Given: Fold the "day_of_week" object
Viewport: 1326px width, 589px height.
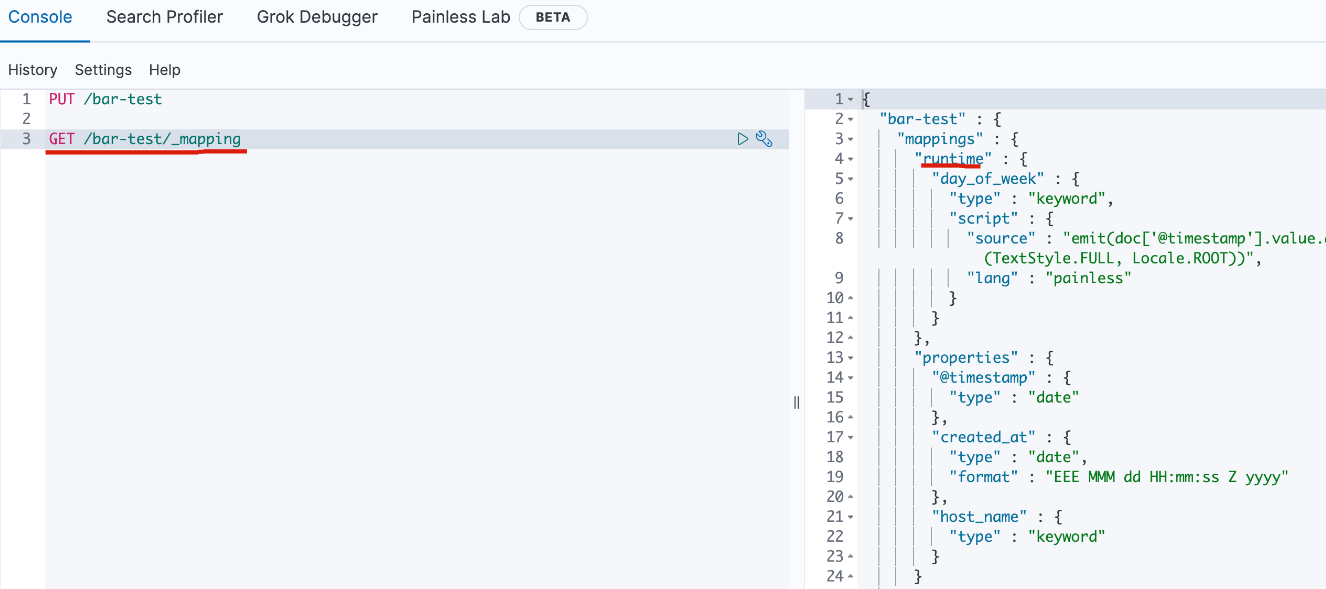Looking at the screenshot, I should pyautogui.click(x=850, y=179).
